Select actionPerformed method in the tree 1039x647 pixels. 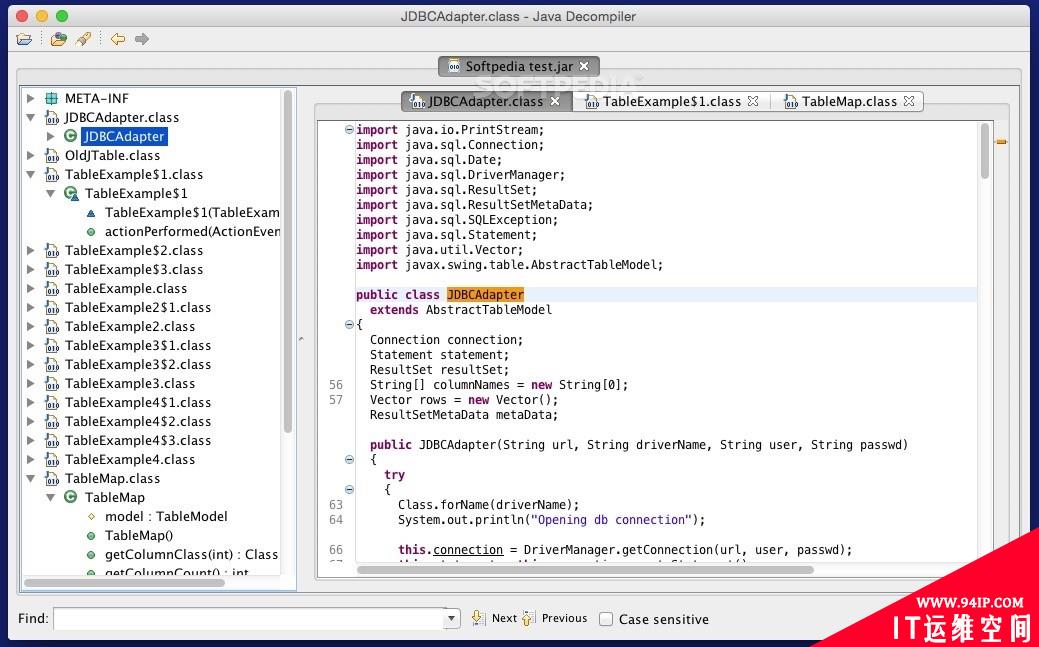(x=192, y=231)
